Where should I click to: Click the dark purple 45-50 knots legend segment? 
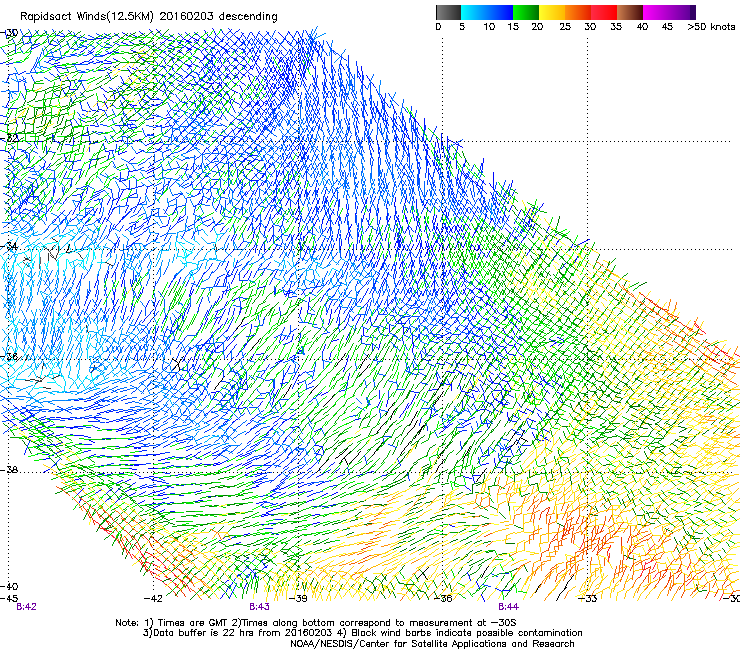(x=682, y=12)
